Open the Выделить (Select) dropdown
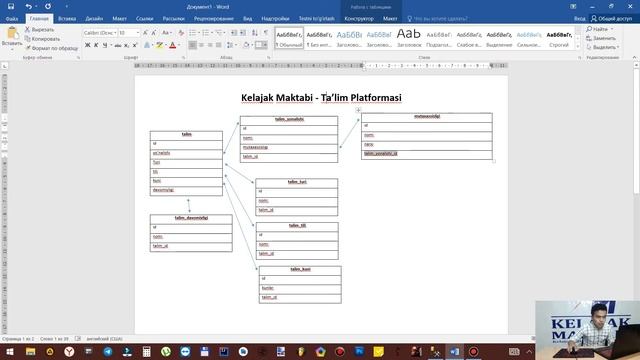 [x=602, y=47]
